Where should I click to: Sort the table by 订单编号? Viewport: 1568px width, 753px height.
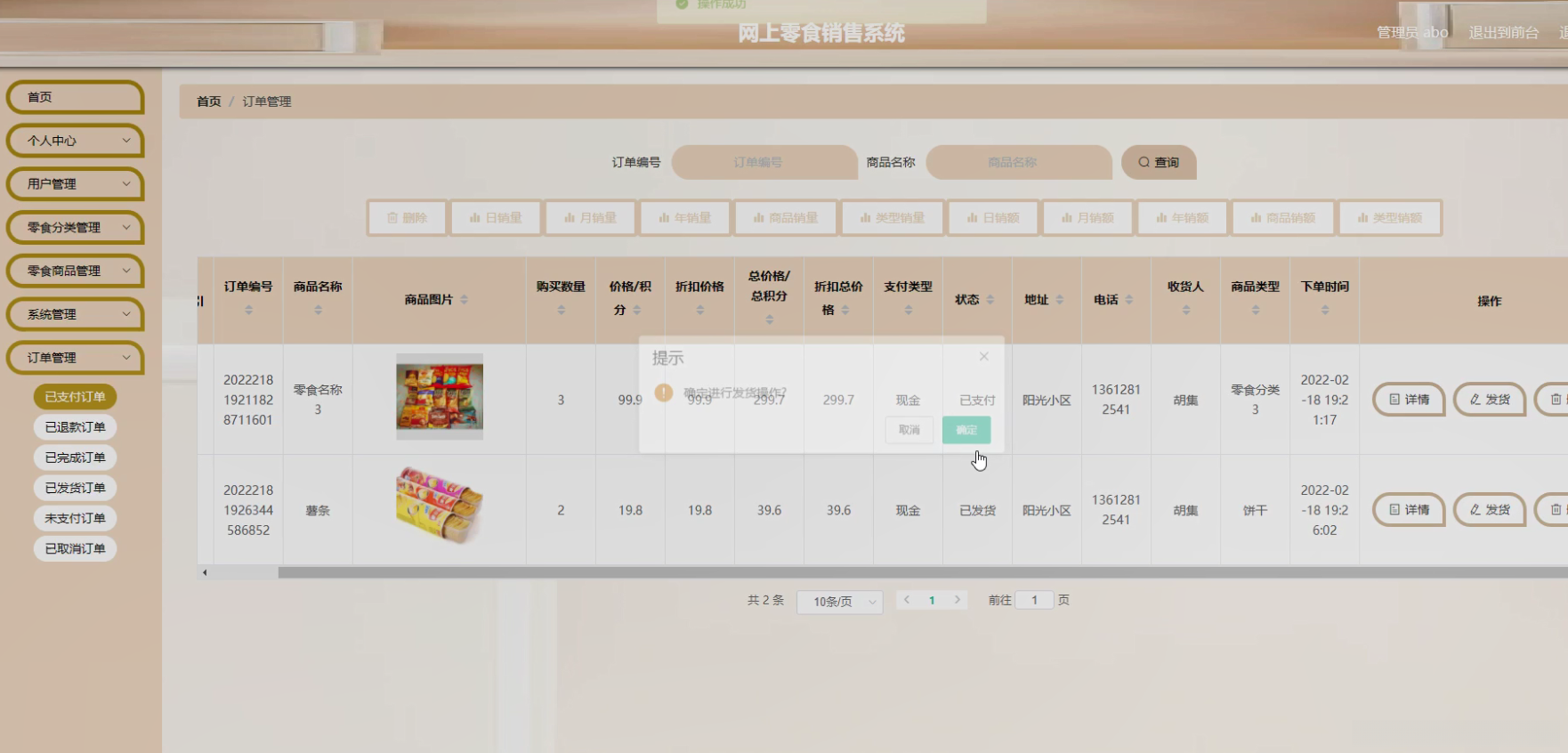[x=248, y=310]
